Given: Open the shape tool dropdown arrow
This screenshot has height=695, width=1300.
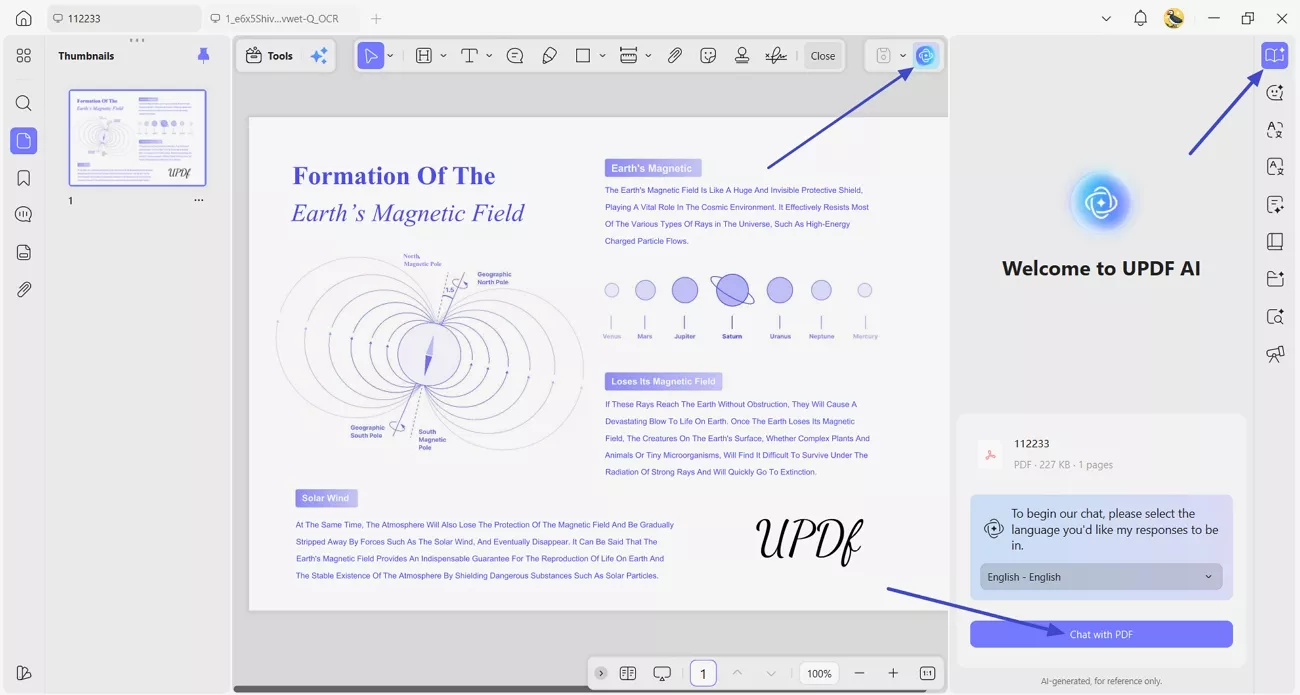Looking at the screenshot, I should click(602, 56).
